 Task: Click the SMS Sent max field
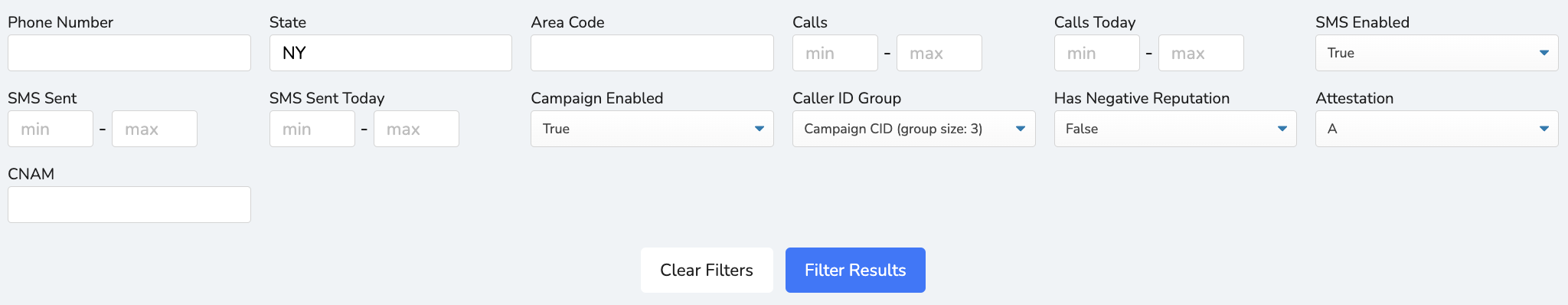pos(155,129)
